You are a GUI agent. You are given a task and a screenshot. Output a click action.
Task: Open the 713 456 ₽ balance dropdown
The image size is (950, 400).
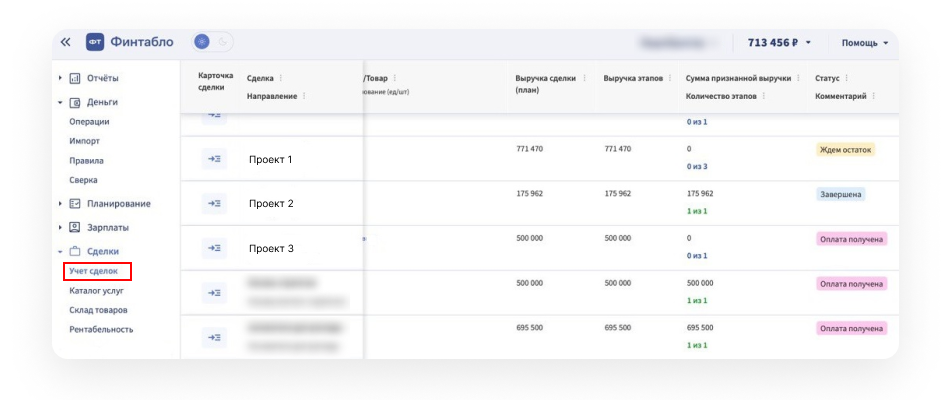[779, 43]
